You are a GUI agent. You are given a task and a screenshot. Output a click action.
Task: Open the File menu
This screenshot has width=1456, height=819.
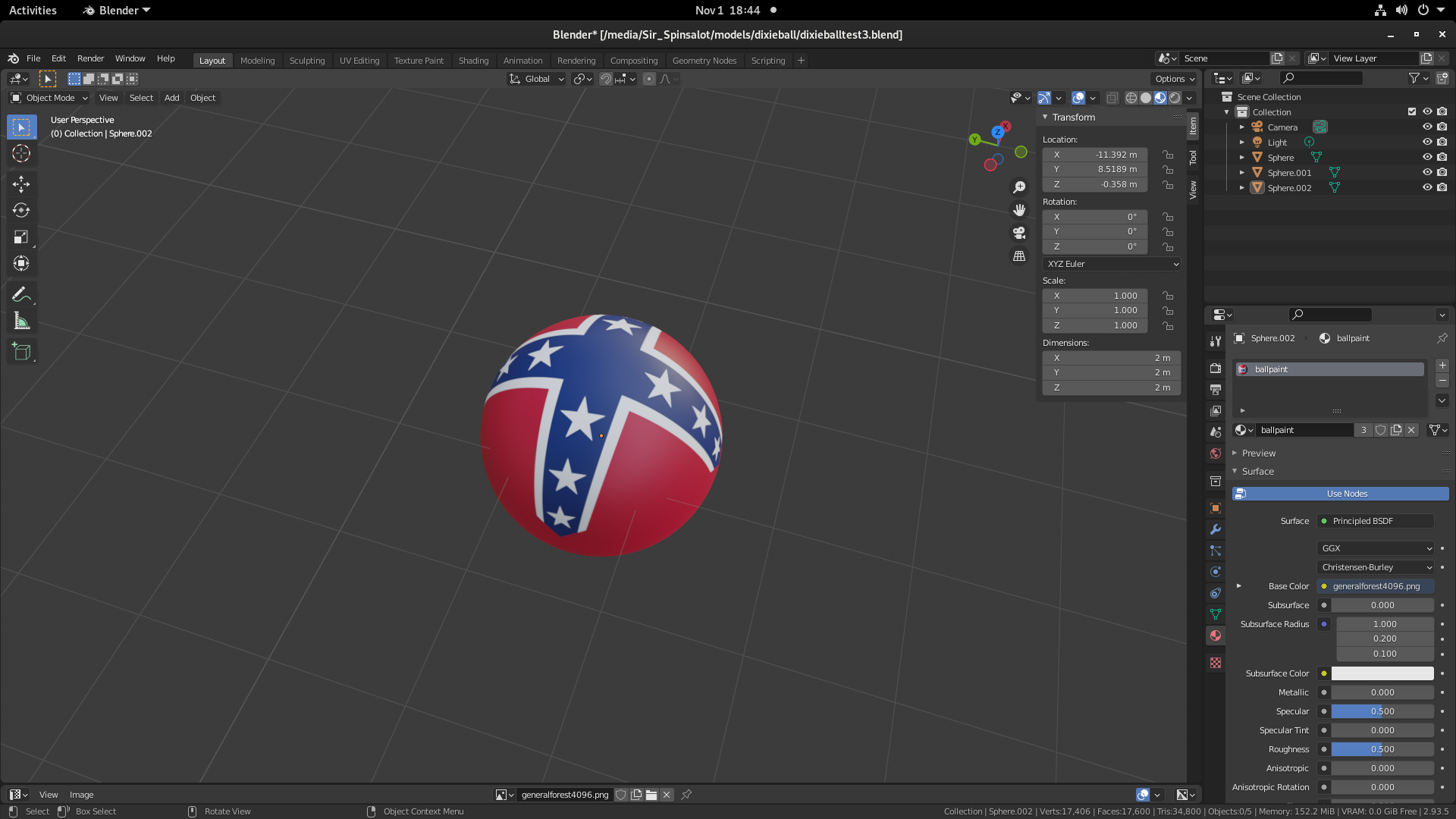(33, 58)
